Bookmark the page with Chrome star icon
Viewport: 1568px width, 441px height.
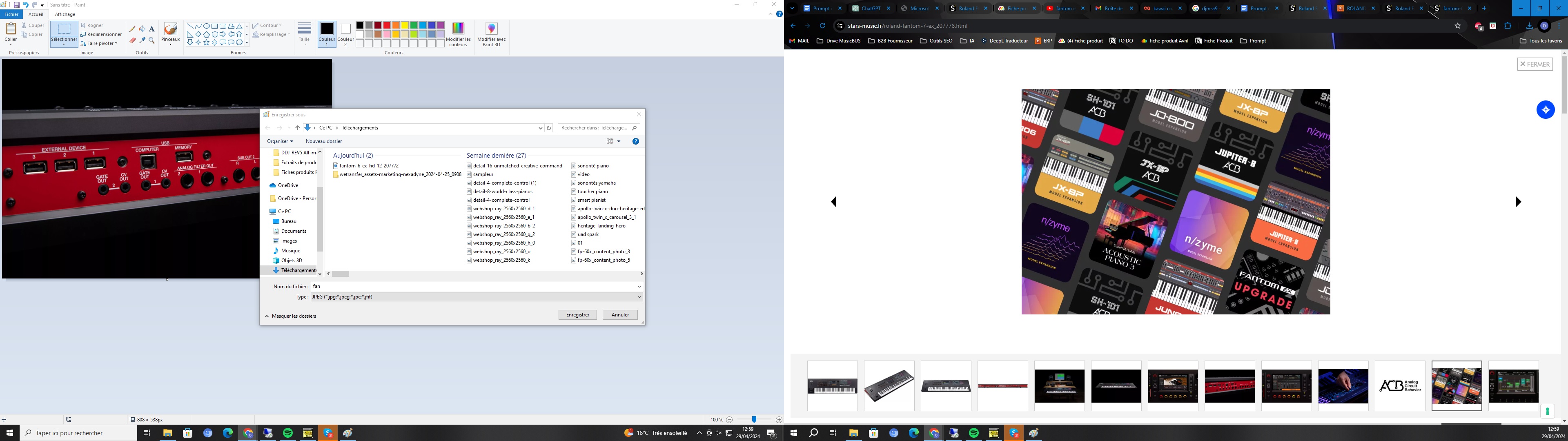click(x=1457, y=26)
